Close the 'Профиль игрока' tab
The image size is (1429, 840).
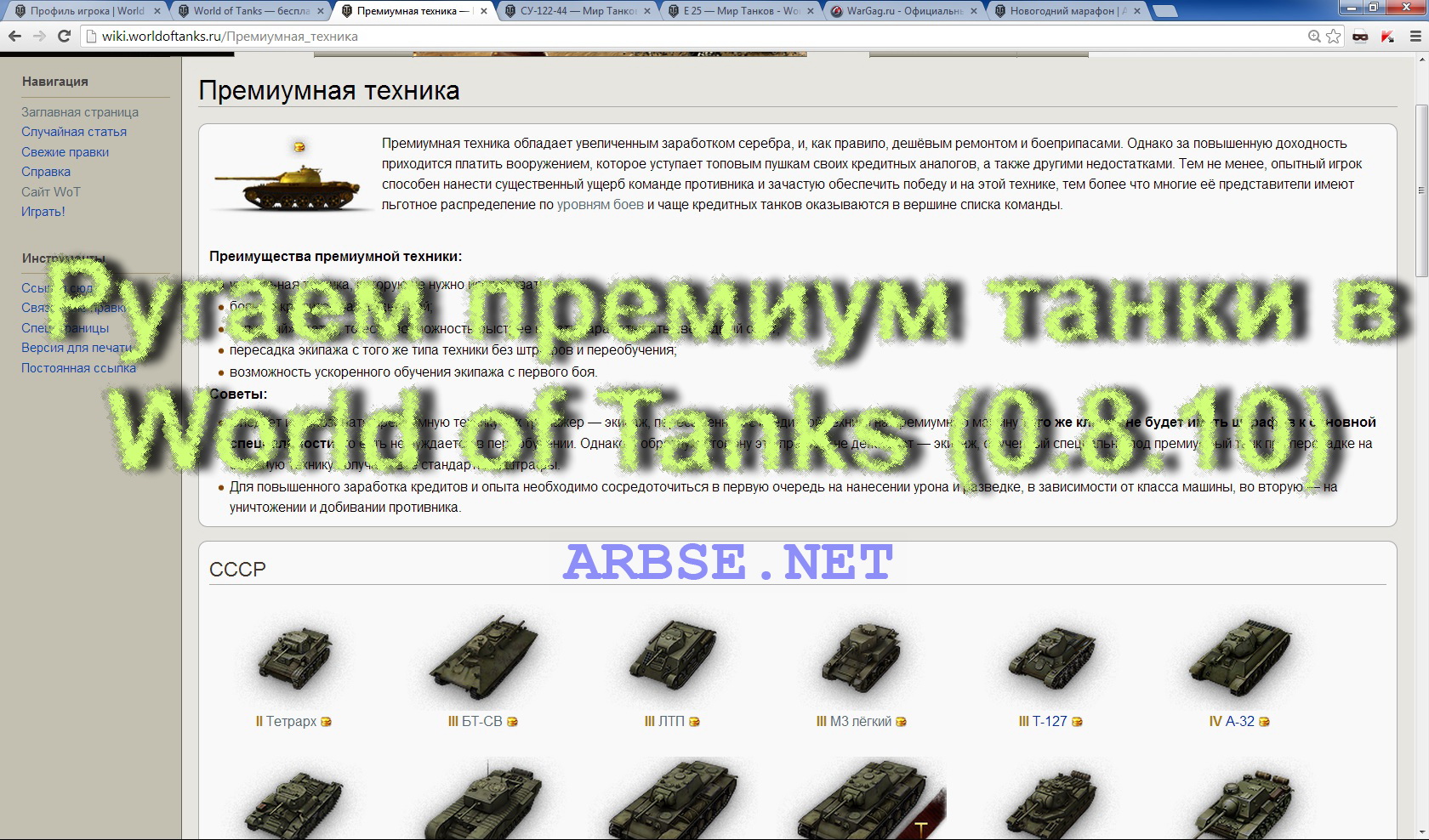(157, 11)
